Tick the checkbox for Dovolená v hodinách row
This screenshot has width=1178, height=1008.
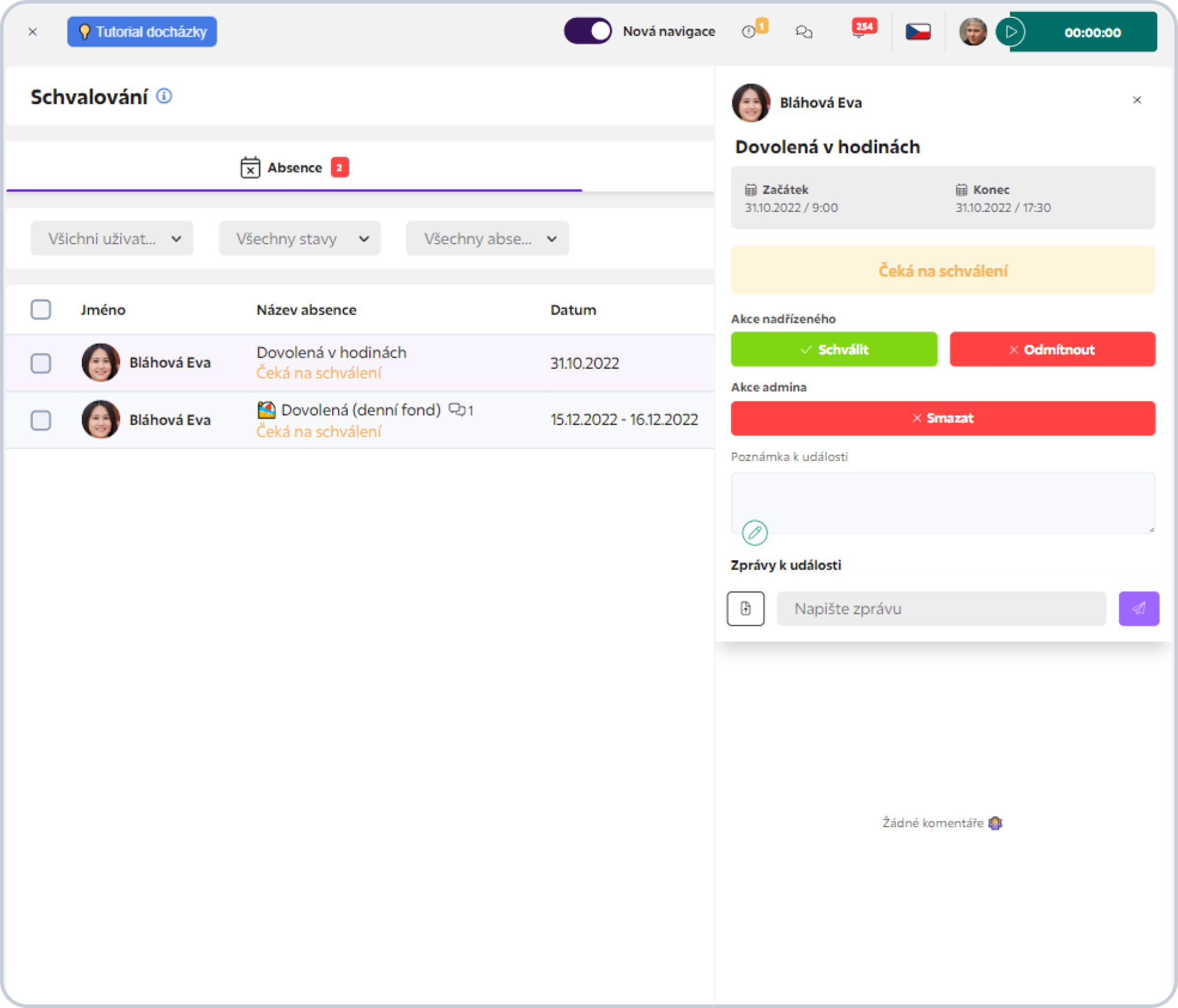point(41,363)
